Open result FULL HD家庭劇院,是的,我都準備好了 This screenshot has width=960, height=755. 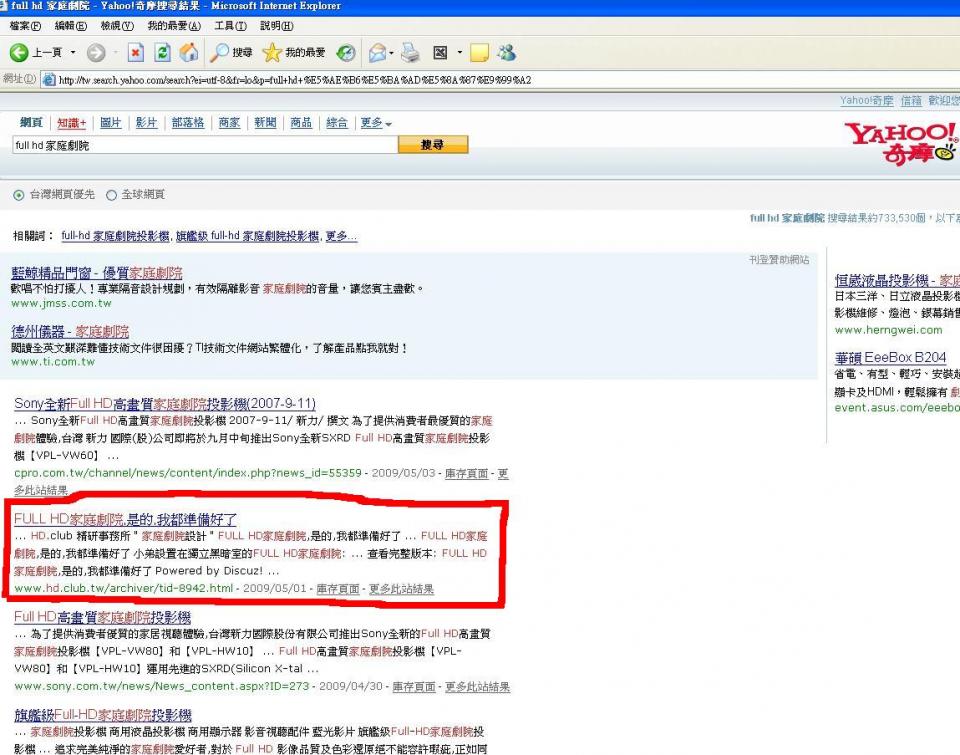(126, 519)
